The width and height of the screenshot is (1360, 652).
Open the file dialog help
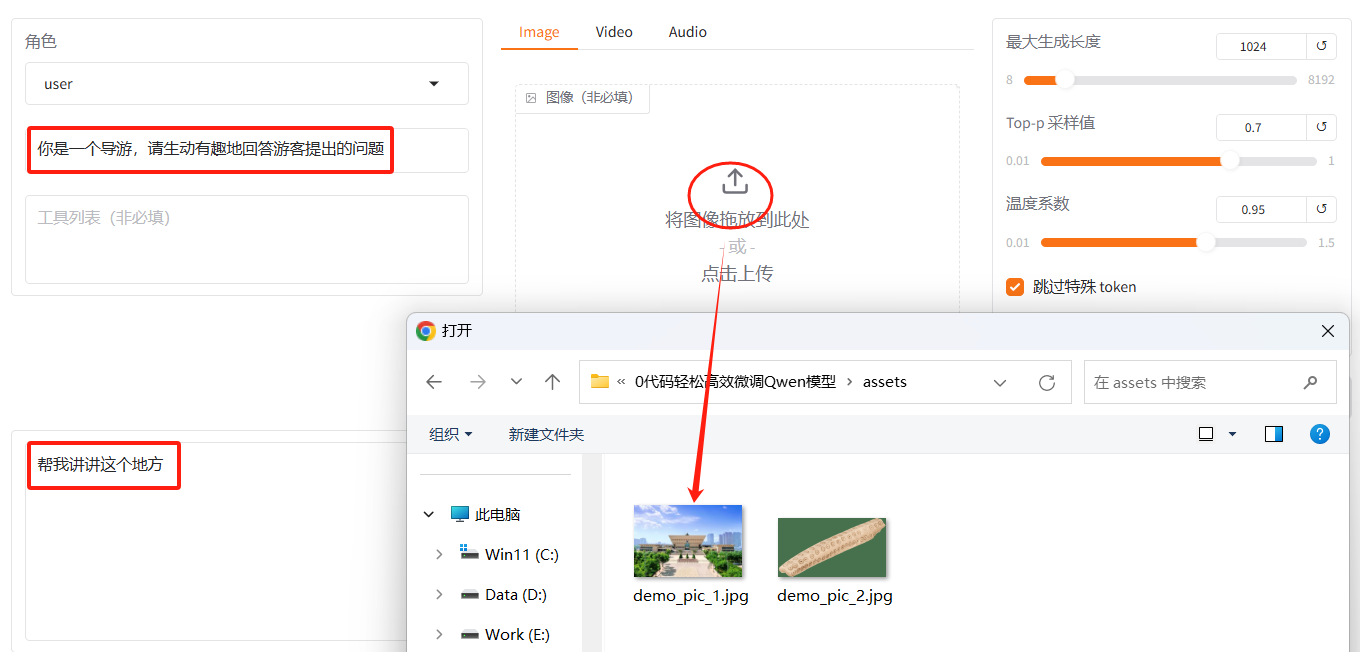[x=1320, y=434]
